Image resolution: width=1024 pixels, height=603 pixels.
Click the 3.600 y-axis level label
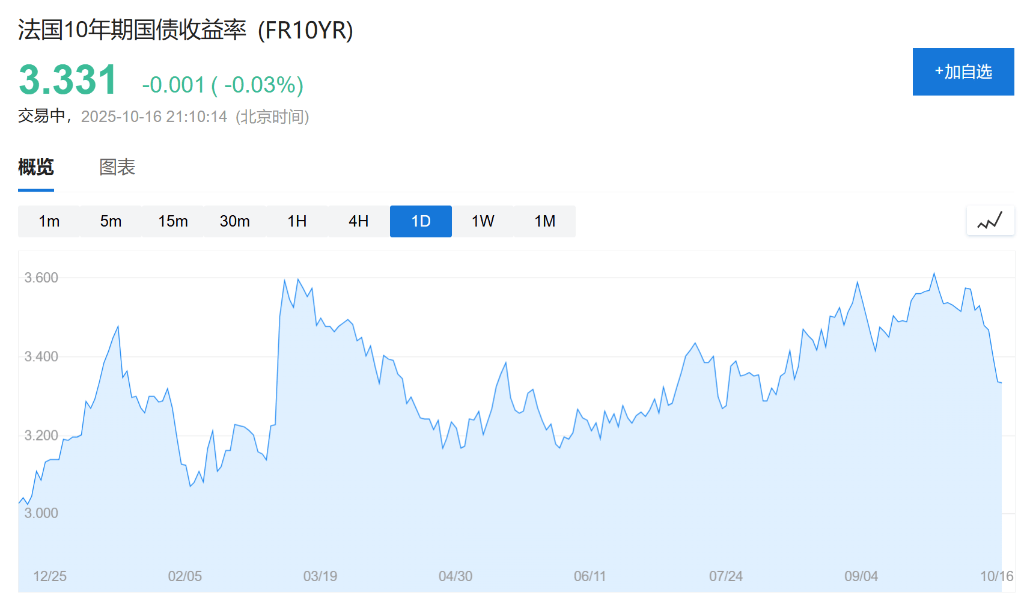pyautogui.click(x=42, y=277)
